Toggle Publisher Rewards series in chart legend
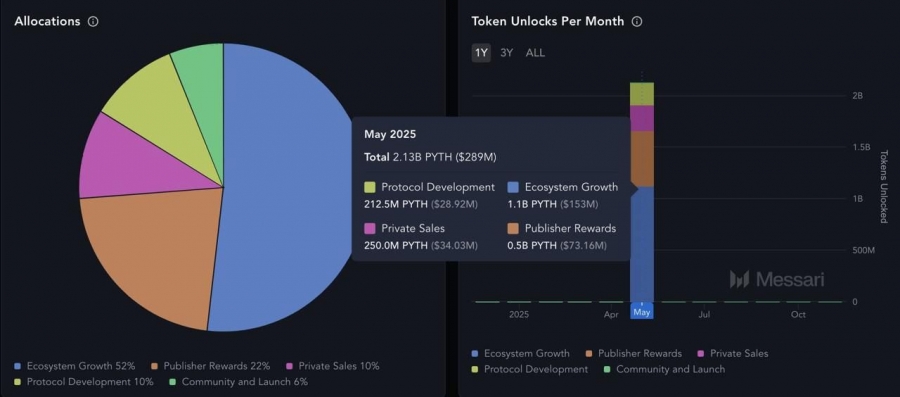Screen dimensions: 900x397 click(633, 353)
